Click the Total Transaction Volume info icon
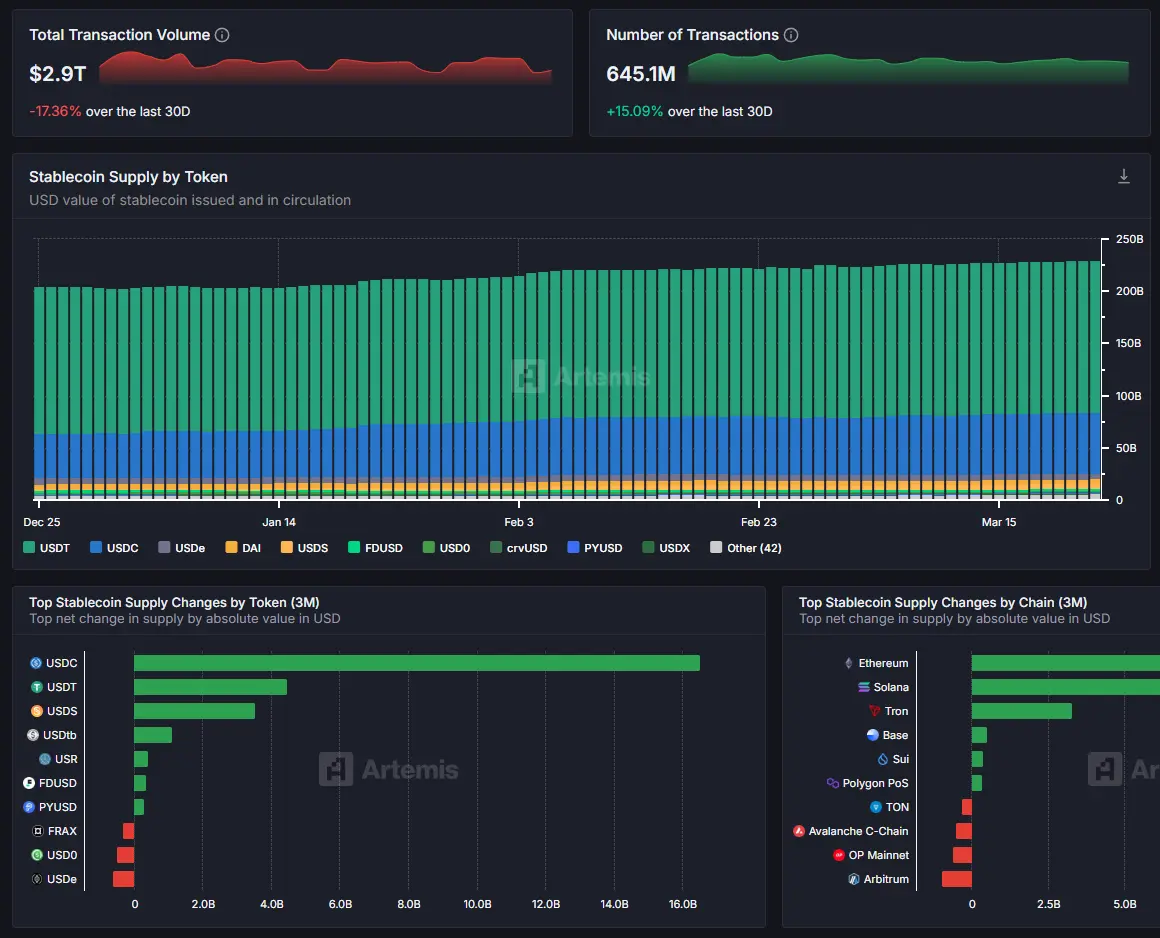The height and width of the screenshot is (938, 1160). click(222, 35)
